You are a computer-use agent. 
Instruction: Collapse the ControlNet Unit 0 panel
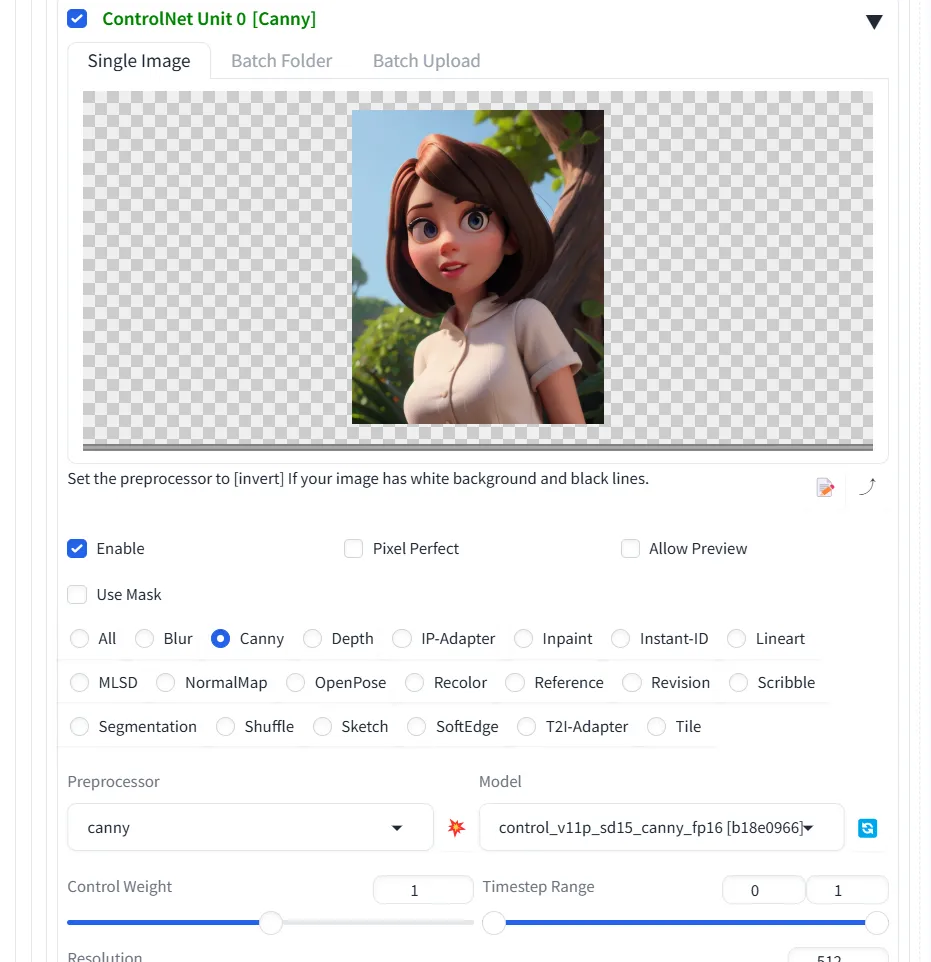click(x=874, y=20)
